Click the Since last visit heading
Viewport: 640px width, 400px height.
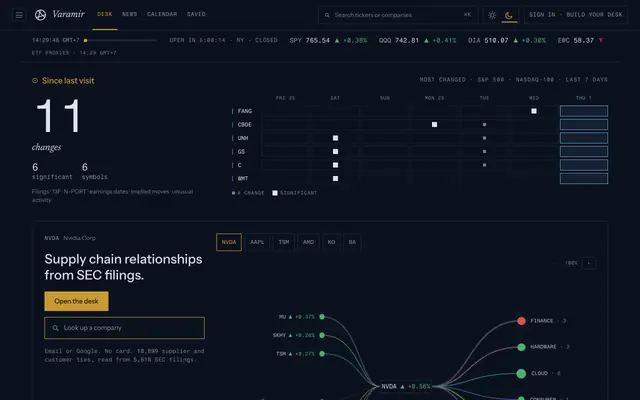[68, 81]
